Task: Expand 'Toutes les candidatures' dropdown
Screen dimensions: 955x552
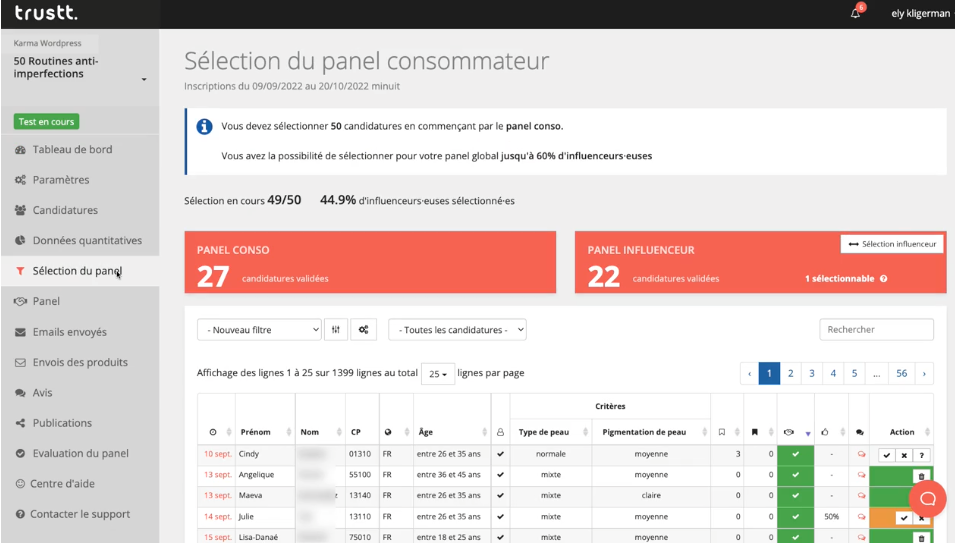Action: click(457, 329)
